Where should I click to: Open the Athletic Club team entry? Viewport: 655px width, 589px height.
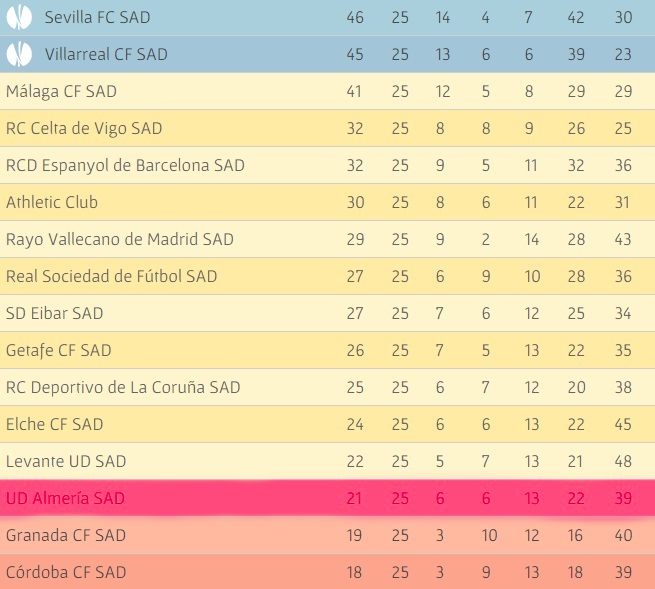[x=52, y=202]
